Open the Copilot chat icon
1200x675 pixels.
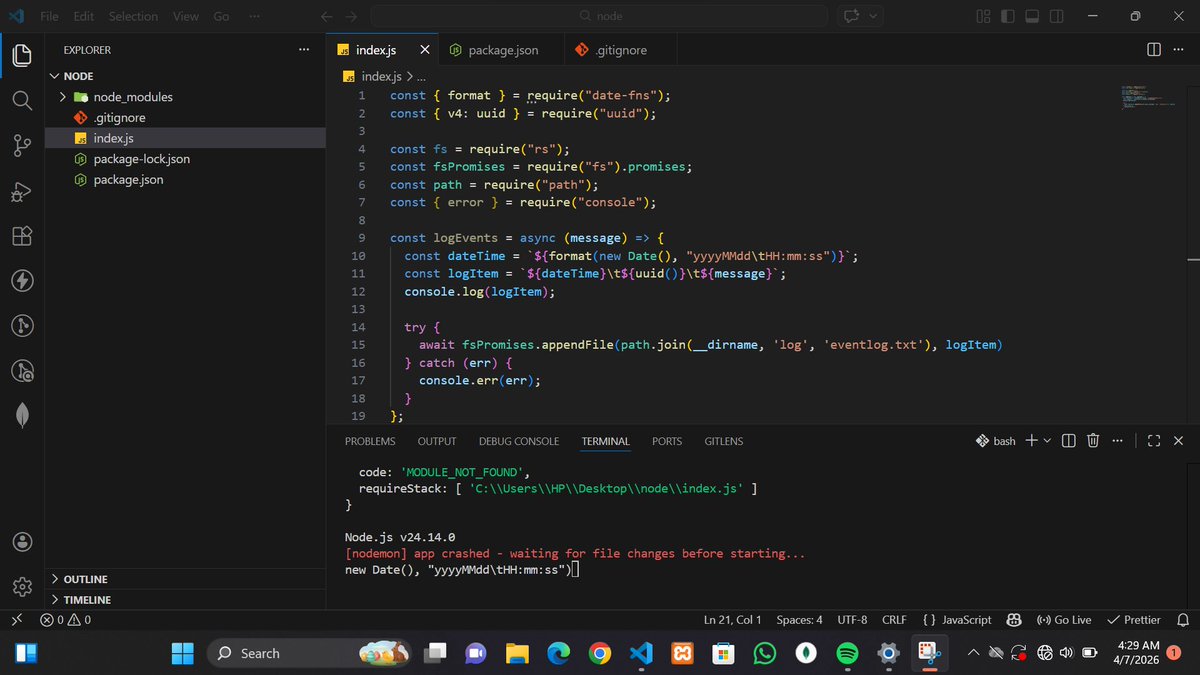[853, 16]
